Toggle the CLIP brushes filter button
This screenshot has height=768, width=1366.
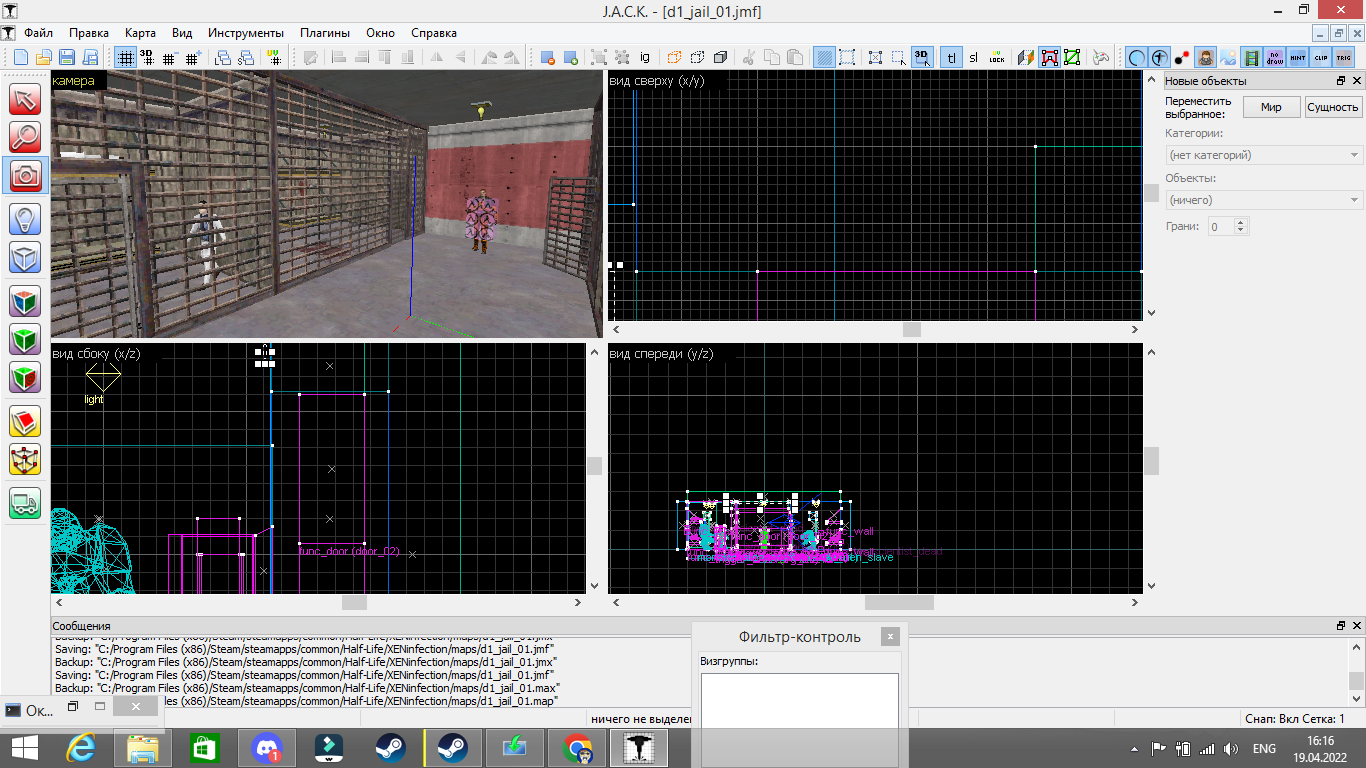point(1321,57)
